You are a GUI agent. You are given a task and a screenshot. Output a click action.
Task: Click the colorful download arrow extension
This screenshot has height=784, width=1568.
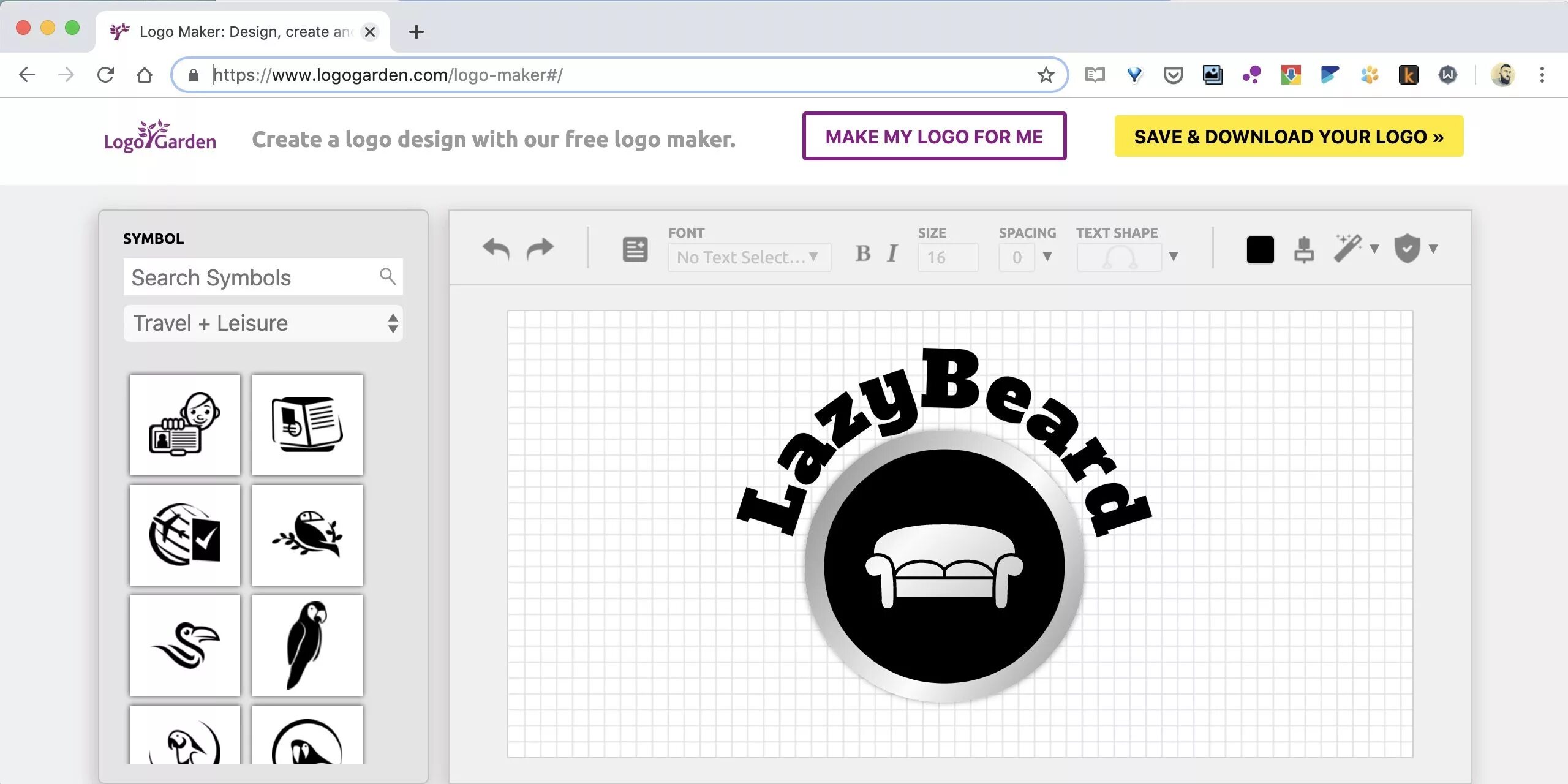[x=1291, y=75]
